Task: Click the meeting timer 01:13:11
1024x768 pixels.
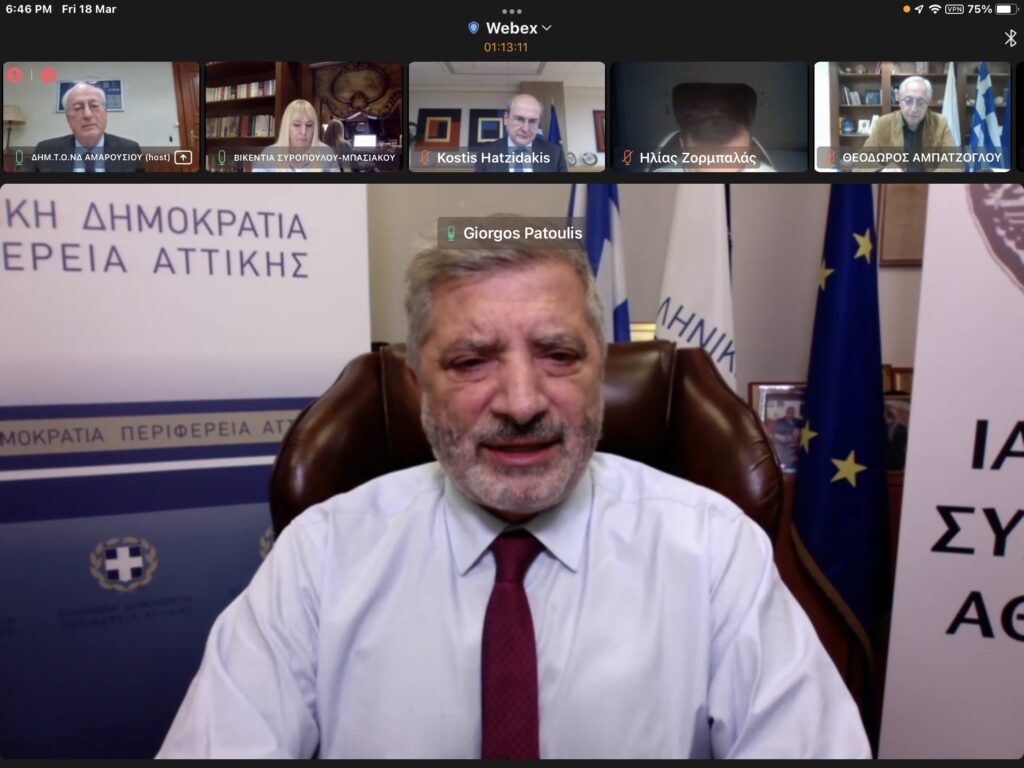Action: coord(506,47)
